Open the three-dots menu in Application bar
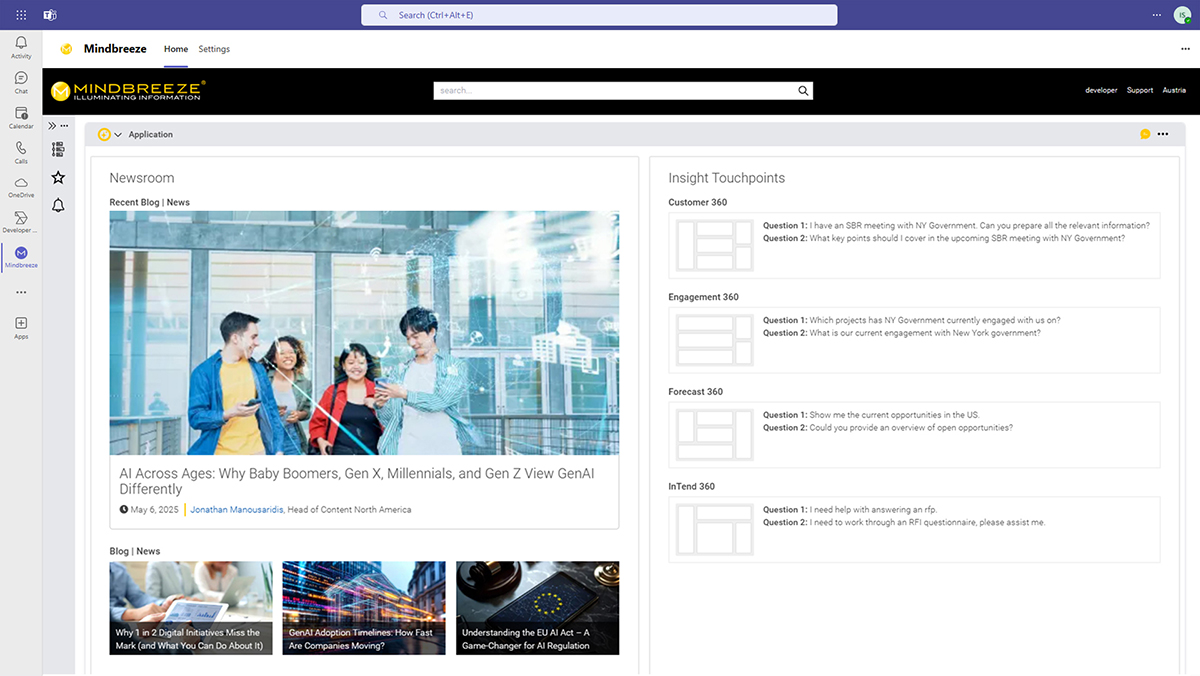The width and height of the screenshot is (1200, 676). pos(1162,134)
